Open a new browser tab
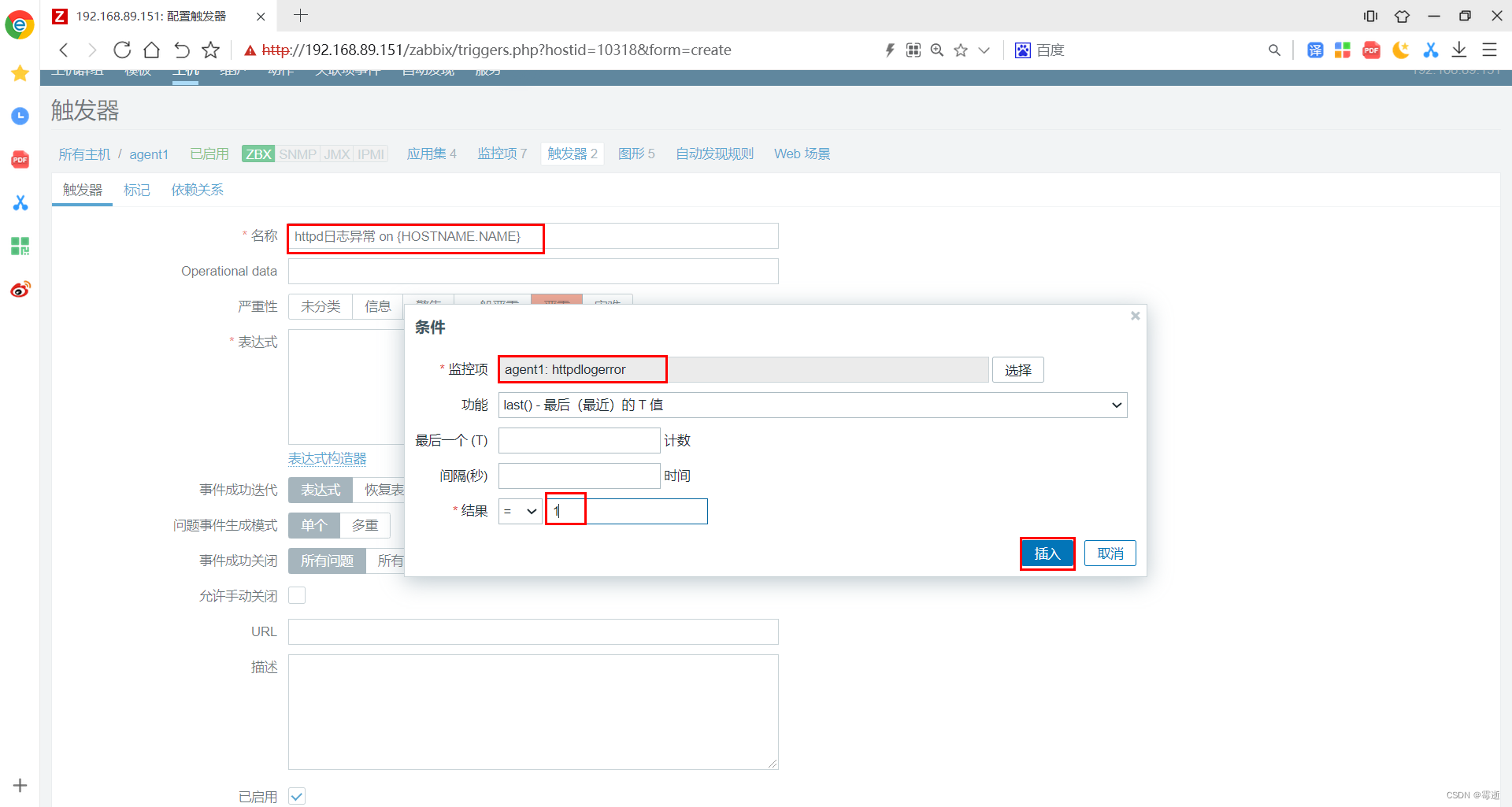This screenshot has width=1512, height=807. 301,15
